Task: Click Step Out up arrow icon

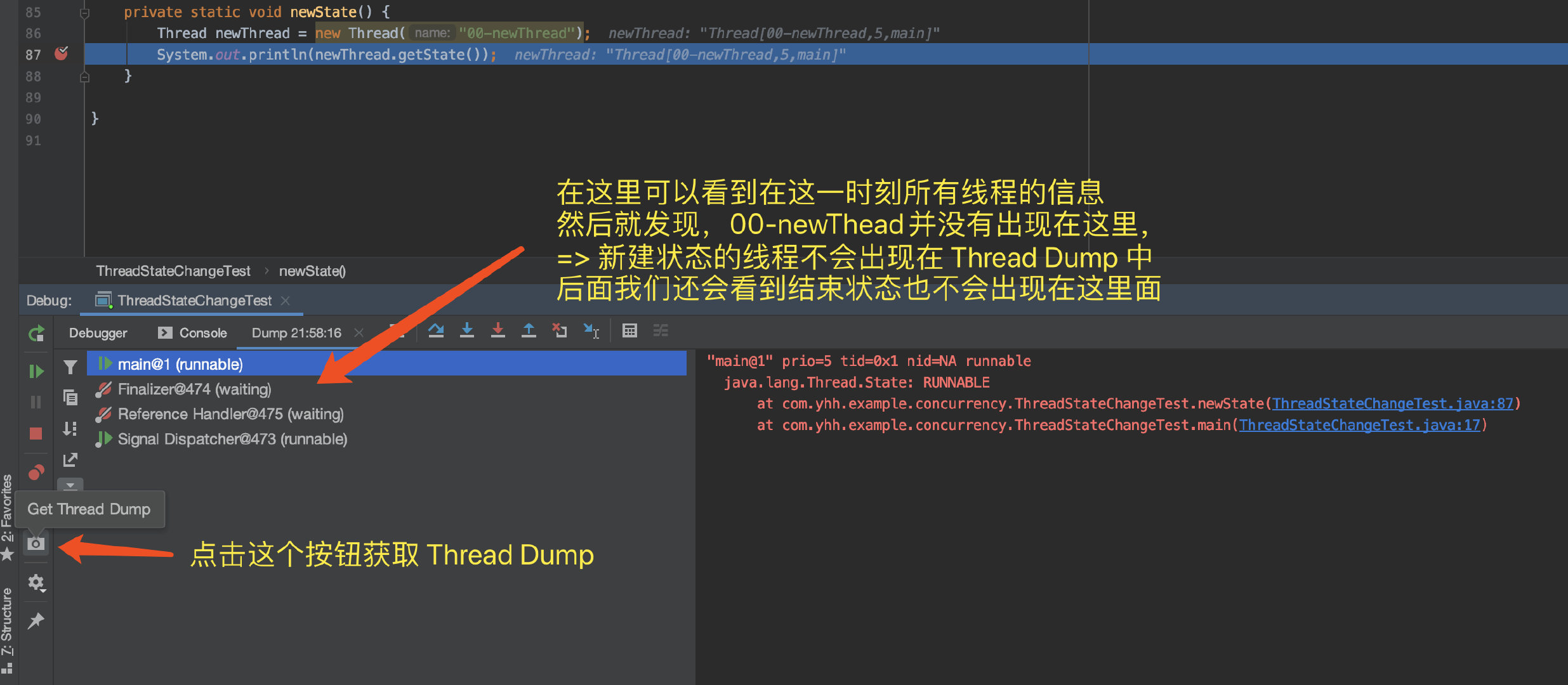Action: [529, 330]
